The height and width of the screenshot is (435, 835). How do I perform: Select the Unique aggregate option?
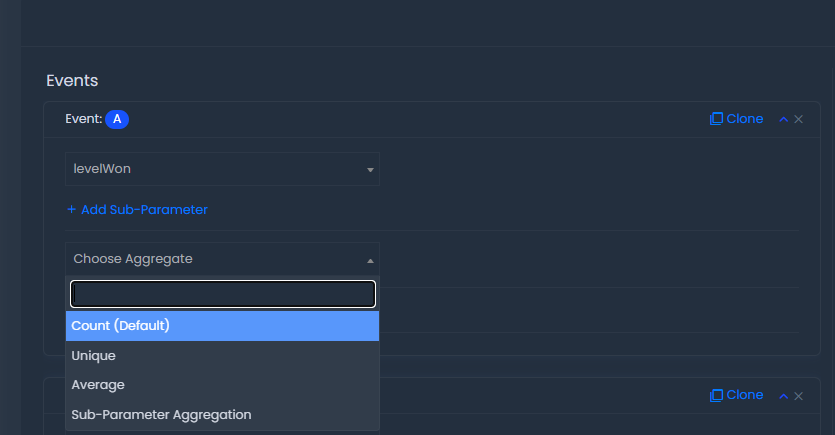click(x=222, y=356)
